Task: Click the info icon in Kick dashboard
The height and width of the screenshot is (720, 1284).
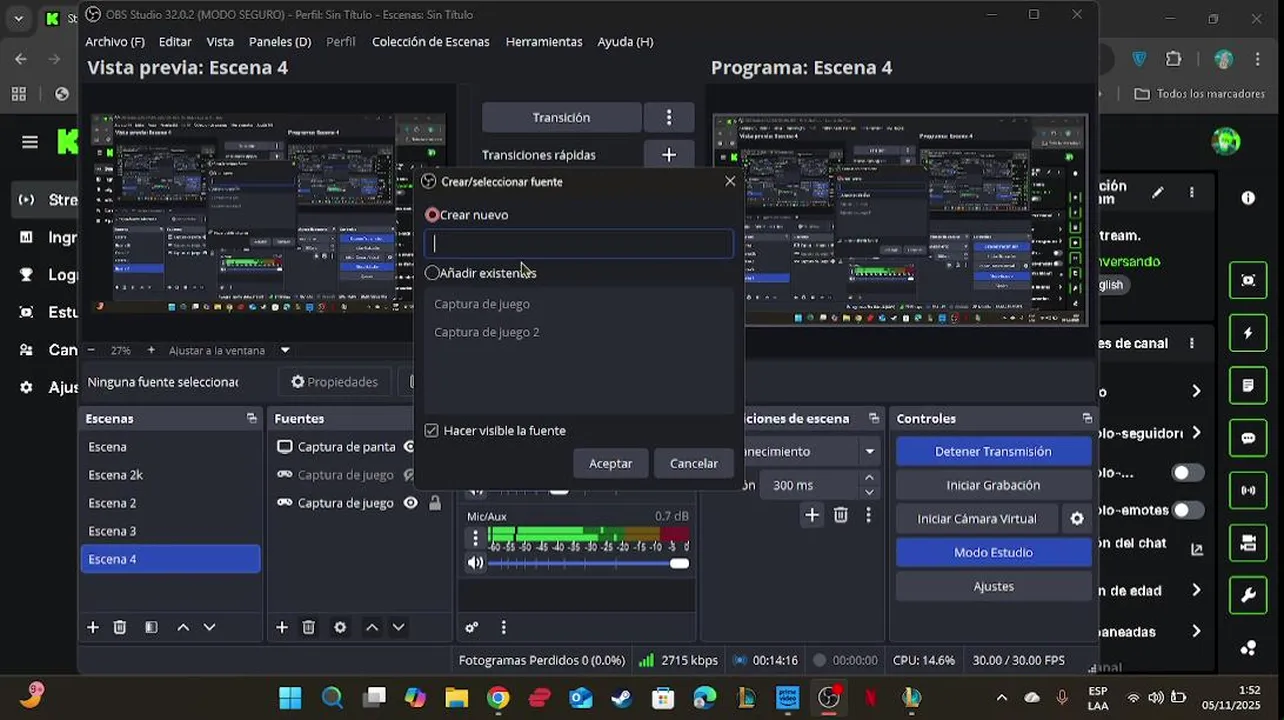Action: tap(1248, 198)
